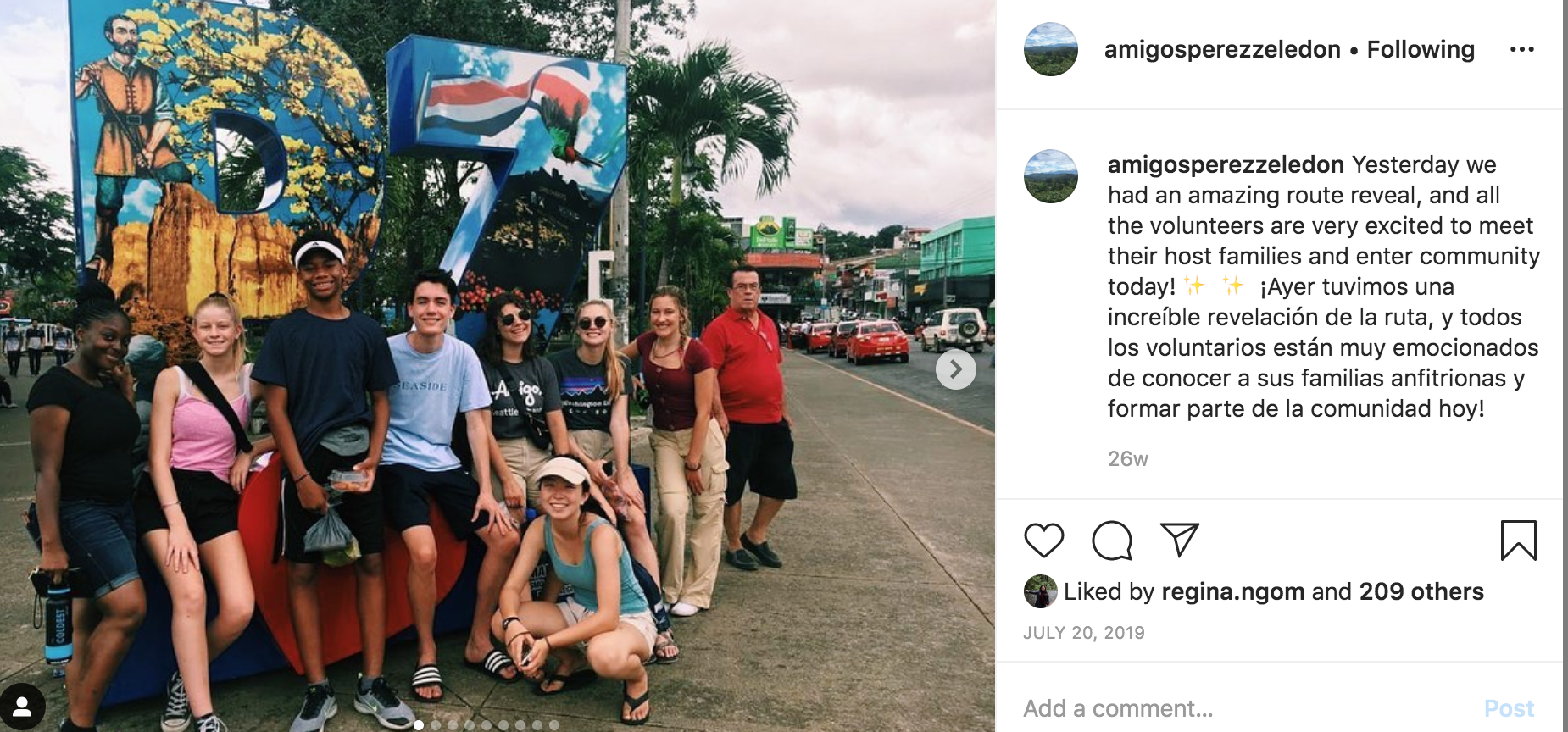Open amigosperezzeledon username in header
The image size is (1568, 732).
pyautogui.click(x=1222, y=49)
